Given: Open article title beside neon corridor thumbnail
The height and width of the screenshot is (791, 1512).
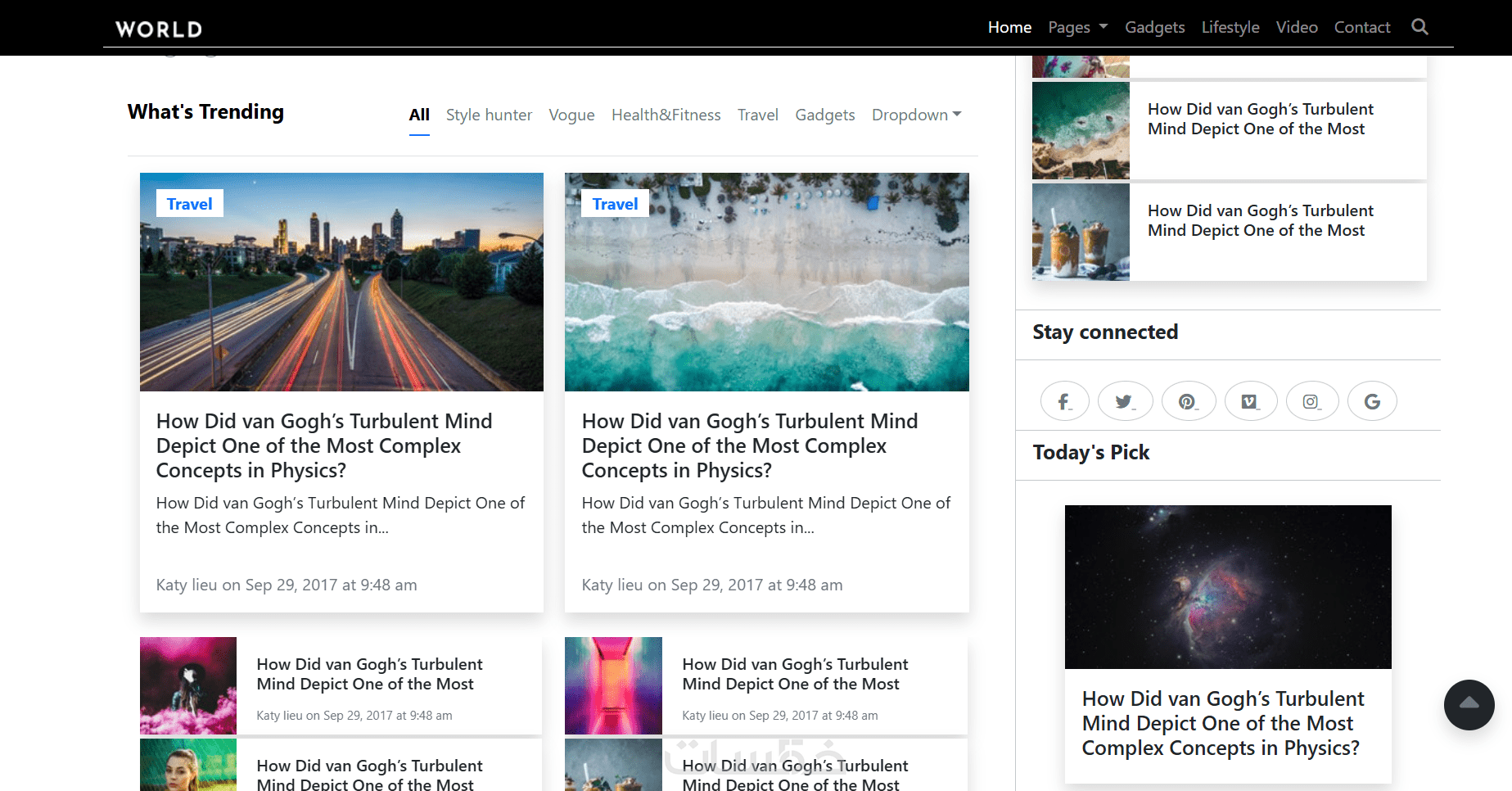Looking at the screenshot, I should (x=795, y=674).
